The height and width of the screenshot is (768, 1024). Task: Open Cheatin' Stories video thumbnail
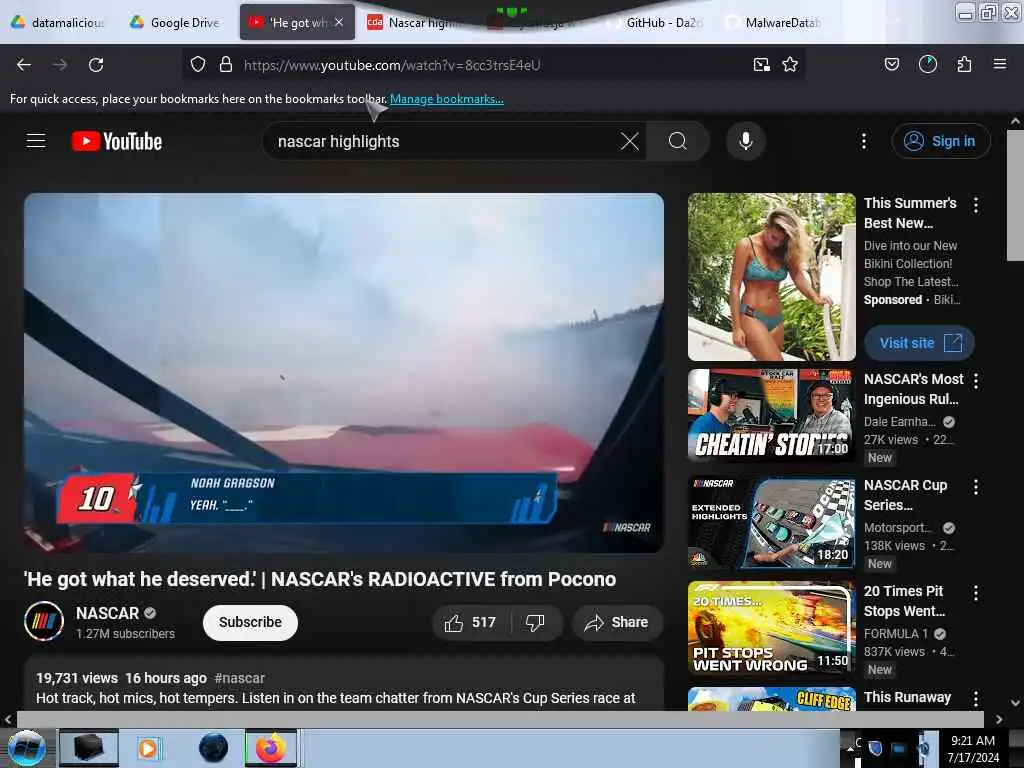(x=771, y=415)
